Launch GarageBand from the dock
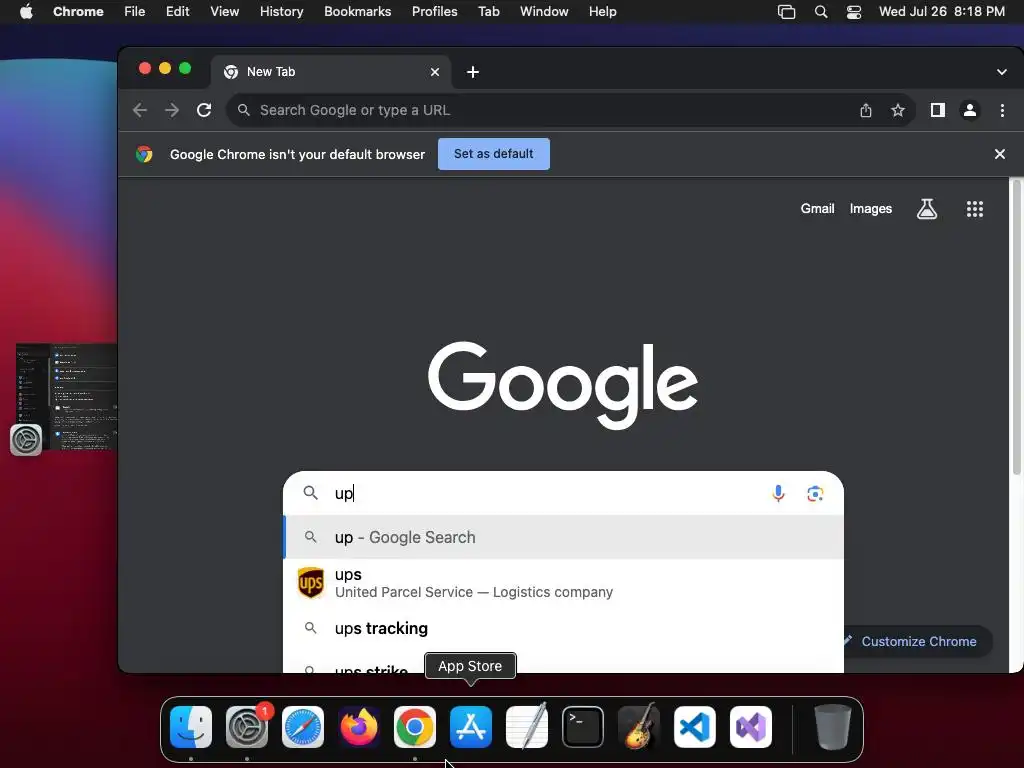1024x768 pixels. click(639, 727)
